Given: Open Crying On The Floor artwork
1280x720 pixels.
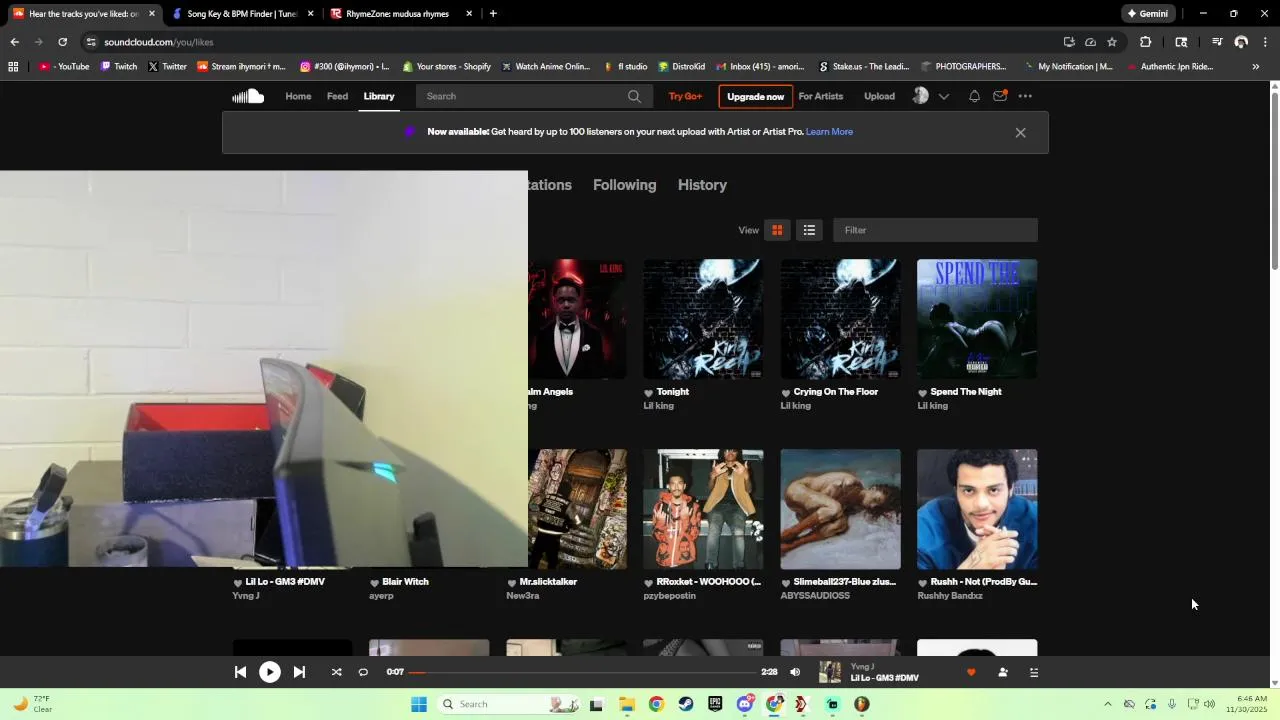Looking at the screenshot, I should coord(840,319).
